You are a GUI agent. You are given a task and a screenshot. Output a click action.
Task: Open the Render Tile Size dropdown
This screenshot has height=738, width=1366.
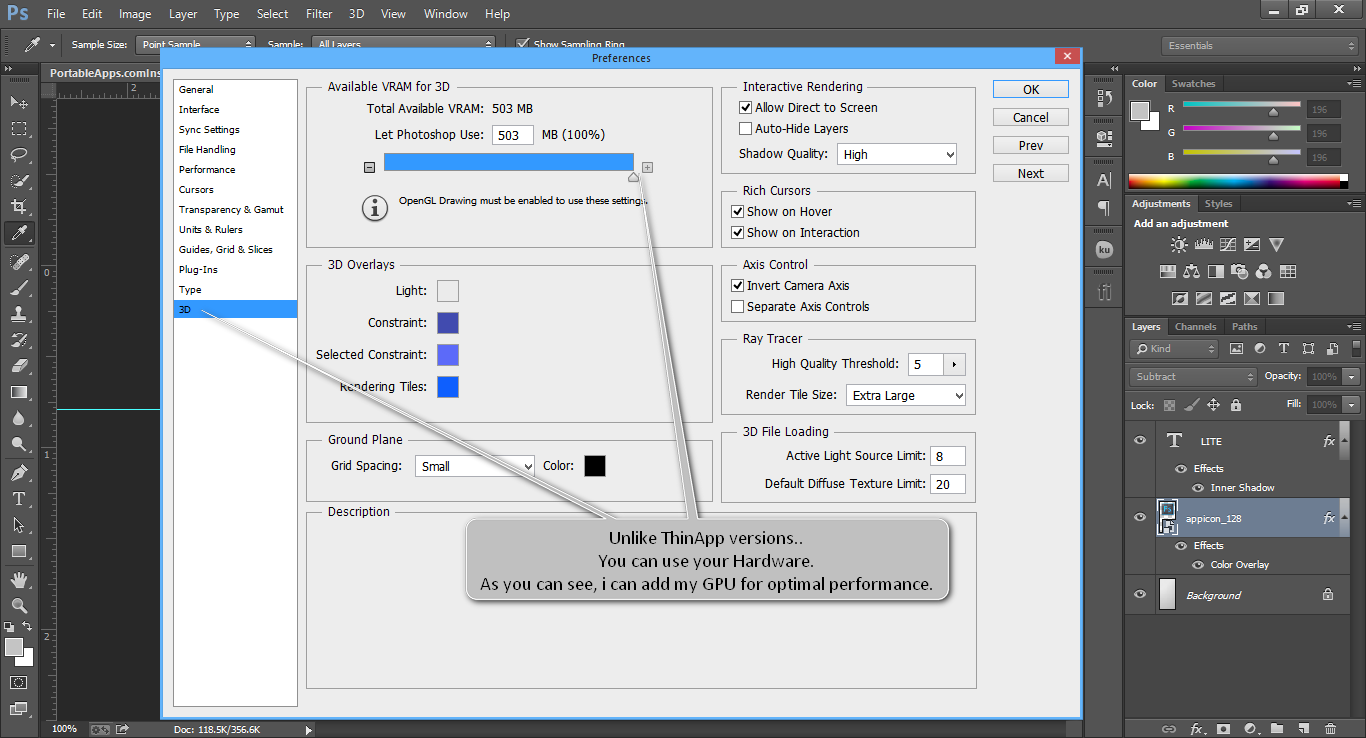pos(906,395)
